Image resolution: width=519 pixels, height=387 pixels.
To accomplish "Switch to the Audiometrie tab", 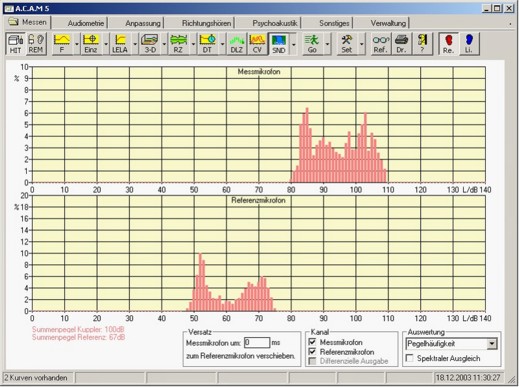I will coord(86,23).
